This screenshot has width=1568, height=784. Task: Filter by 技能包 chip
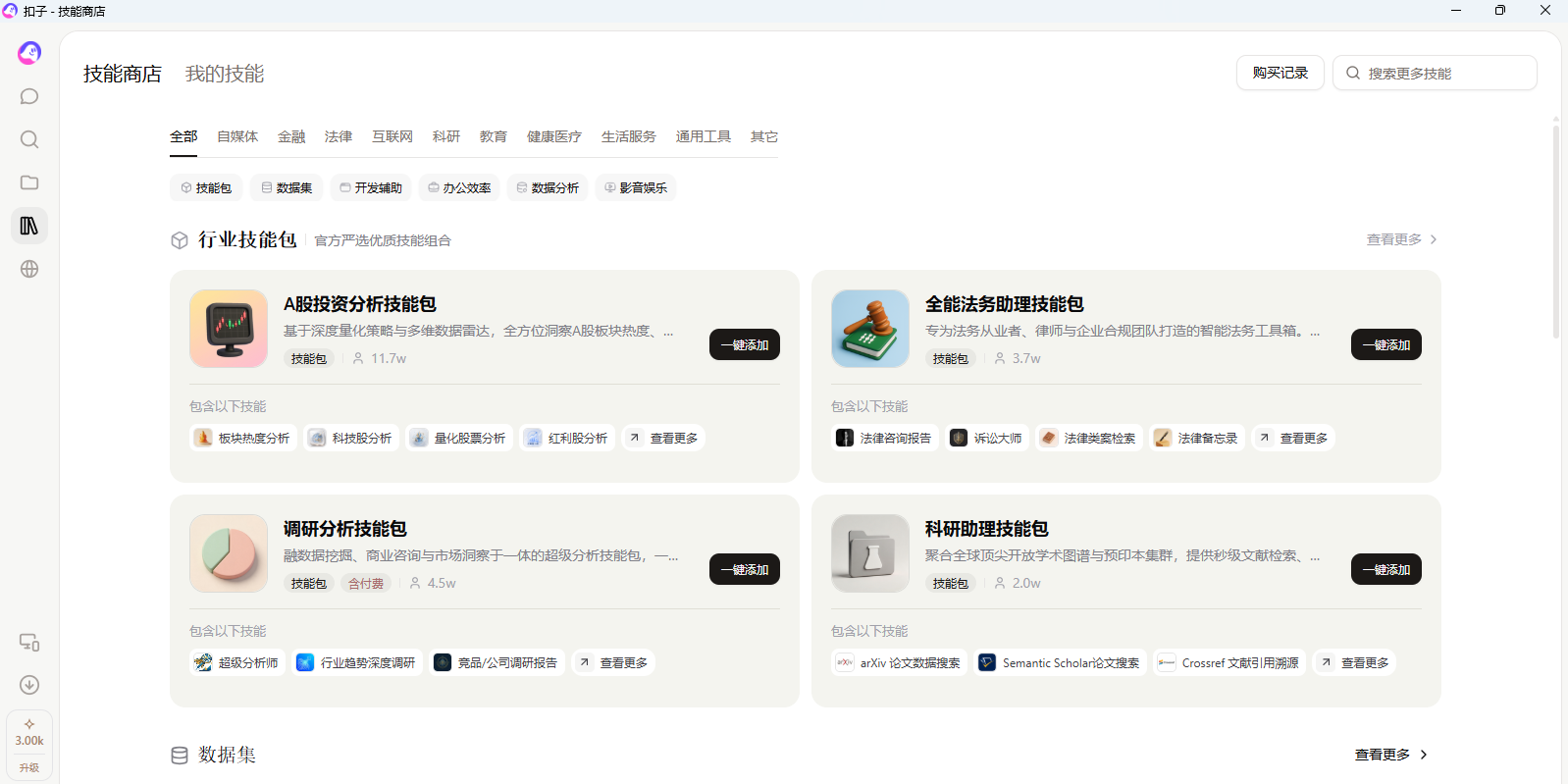coord(206,187)
